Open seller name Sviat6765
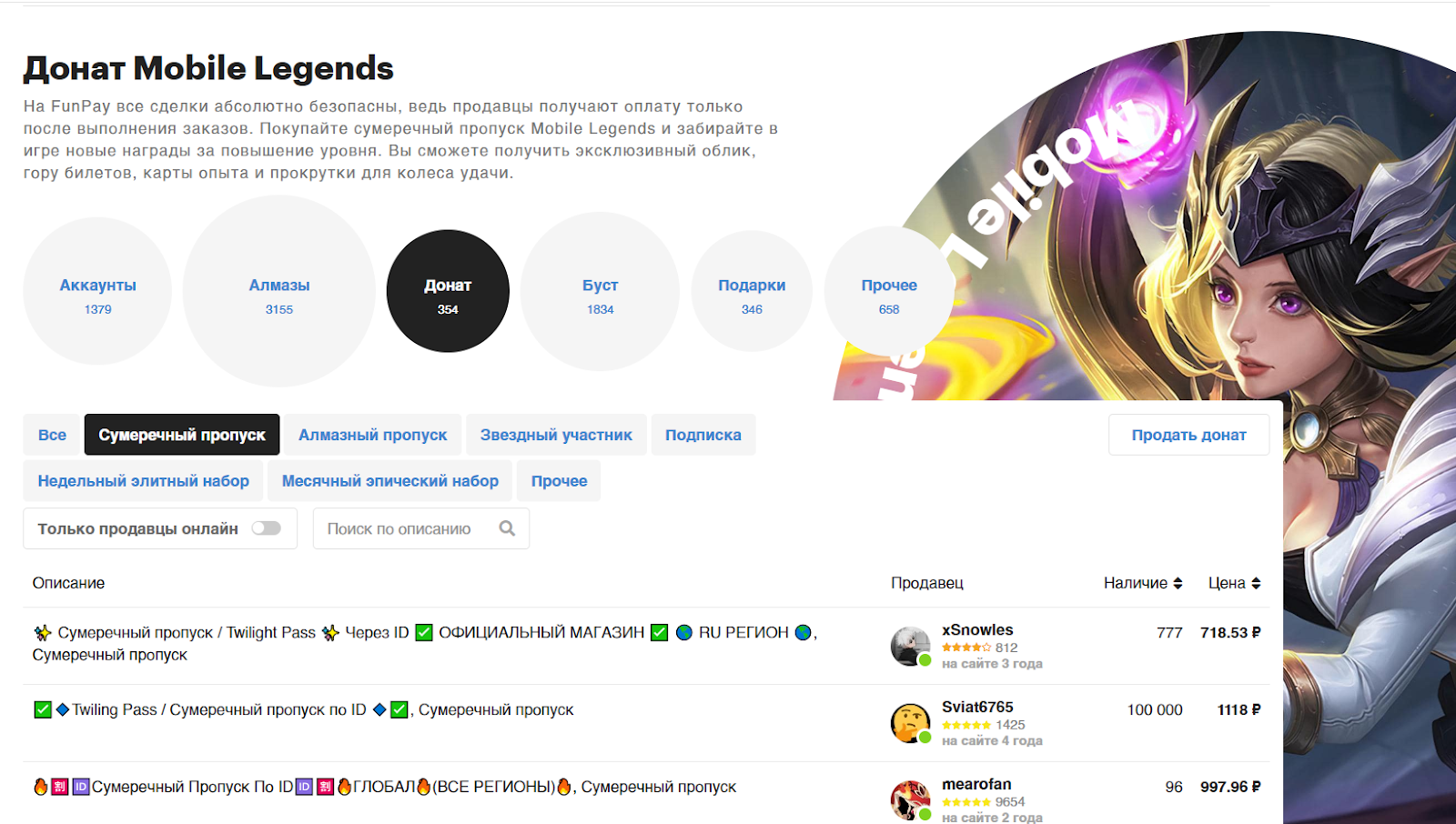The height and width of the screenshot is (824, 1456). [977, 708]
